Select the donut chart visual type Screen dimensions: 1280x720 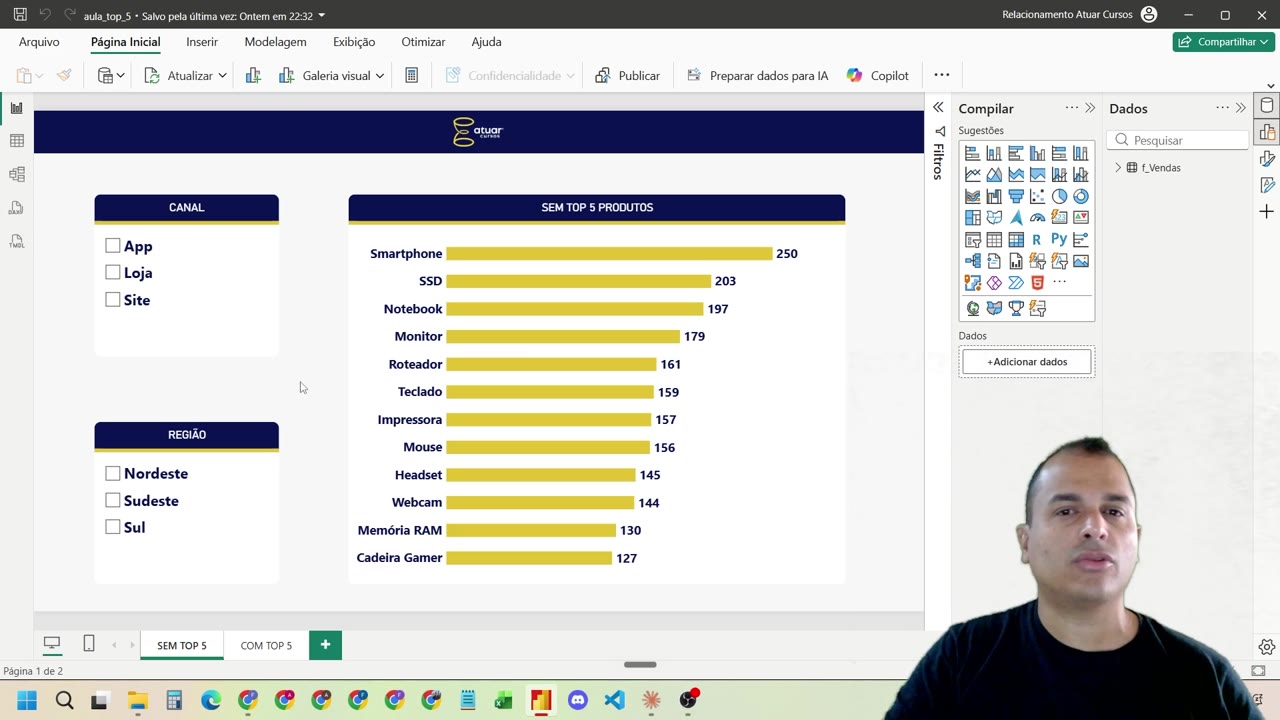(1081, 196)
